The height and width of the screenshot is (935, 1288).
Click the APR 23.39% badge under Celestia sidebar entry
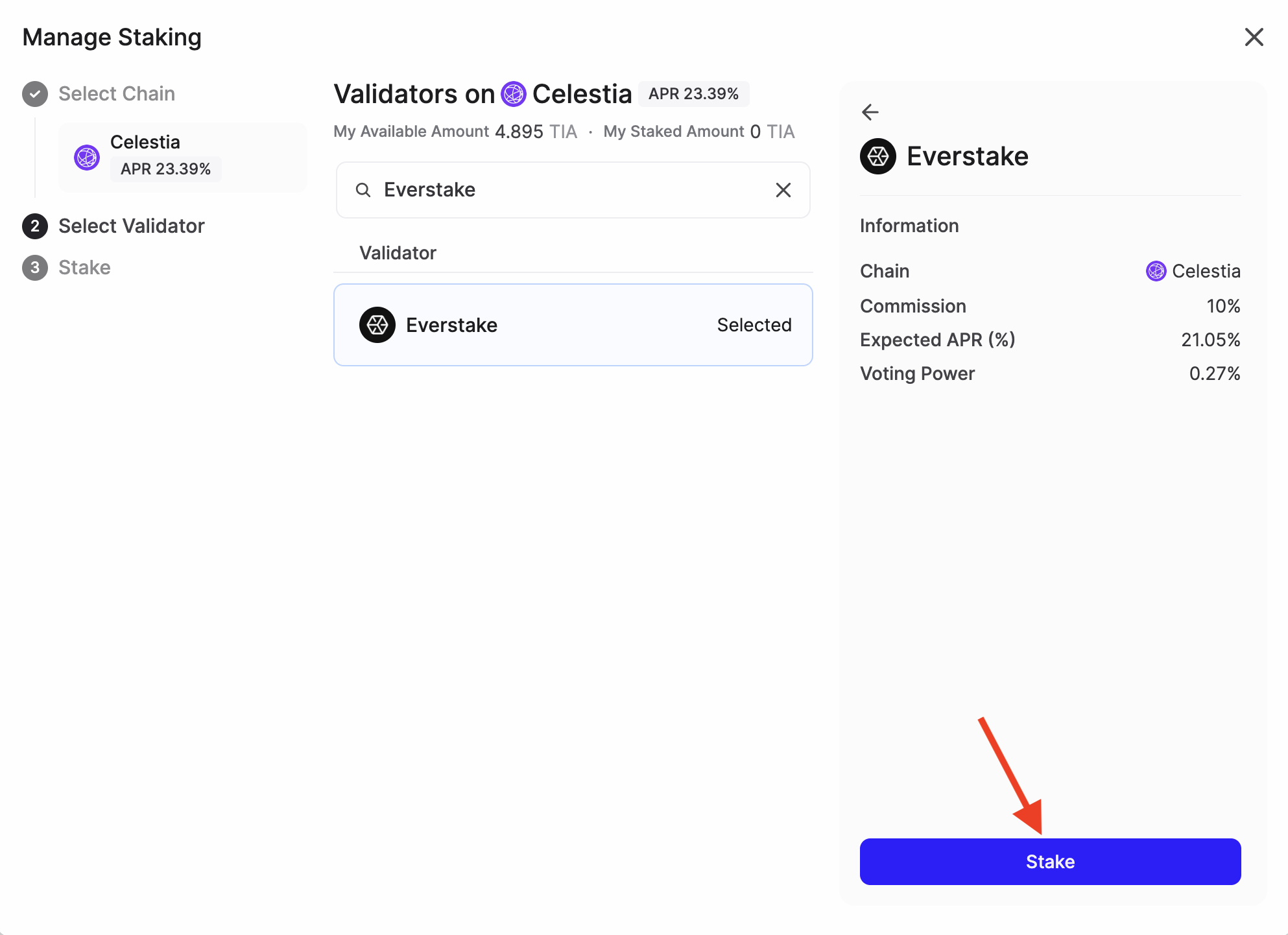tap(165, 169)
